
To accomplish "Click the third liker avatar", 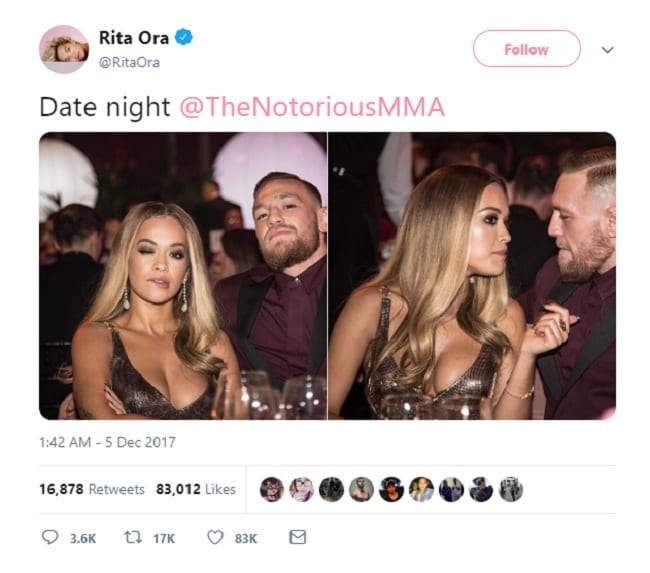I will click(332, 489).
